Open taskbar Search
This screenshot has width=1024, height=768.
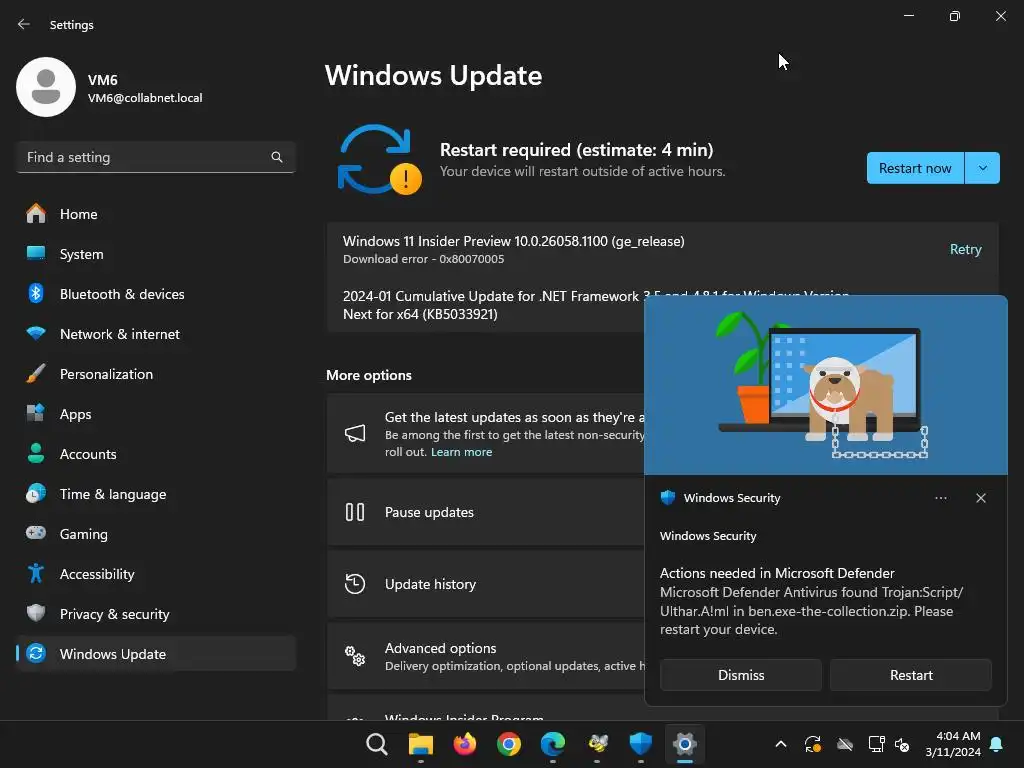pyautogui.click(x=376, y=744)
